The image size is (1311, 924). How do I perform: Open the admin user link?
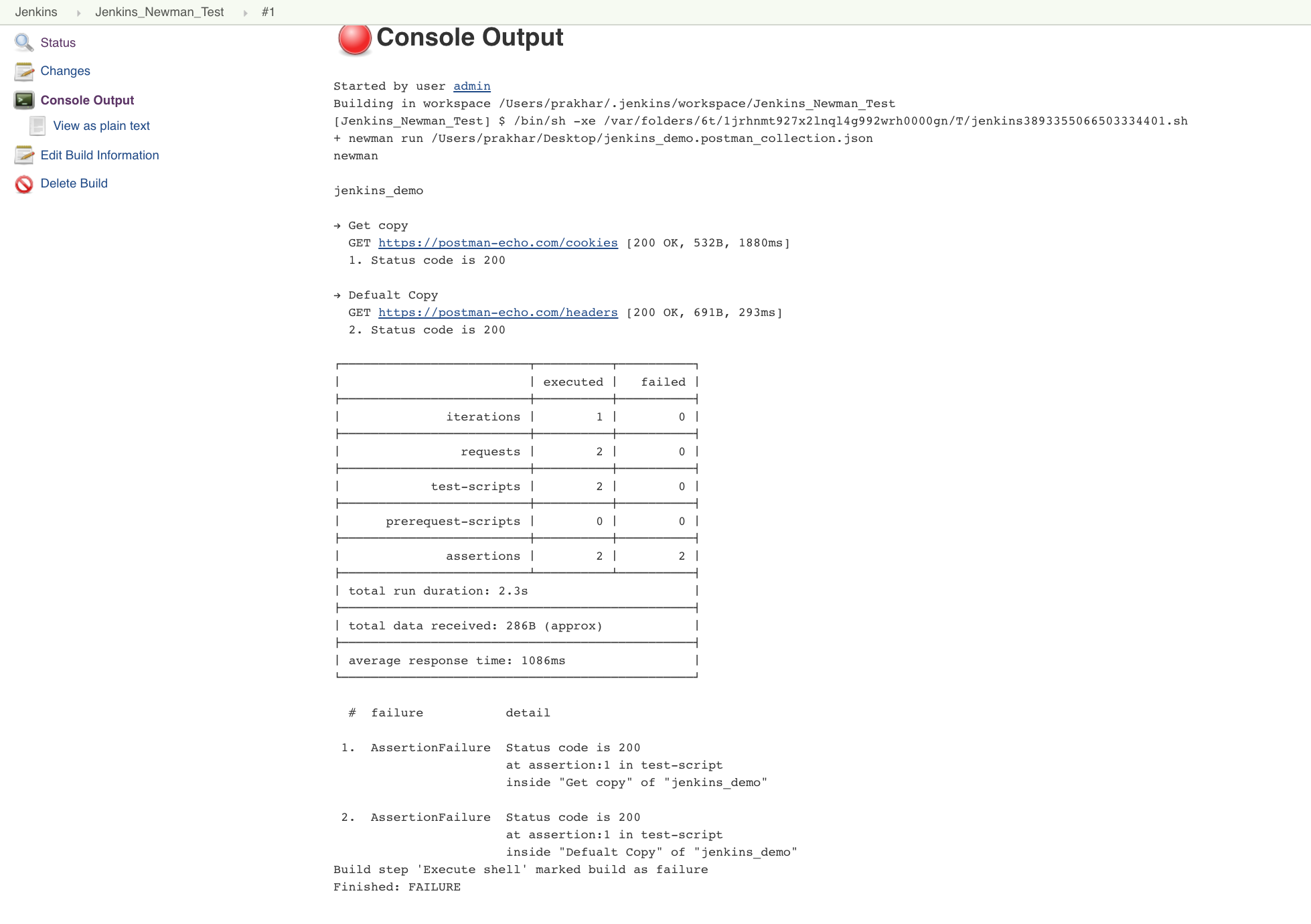pos(471,86)
